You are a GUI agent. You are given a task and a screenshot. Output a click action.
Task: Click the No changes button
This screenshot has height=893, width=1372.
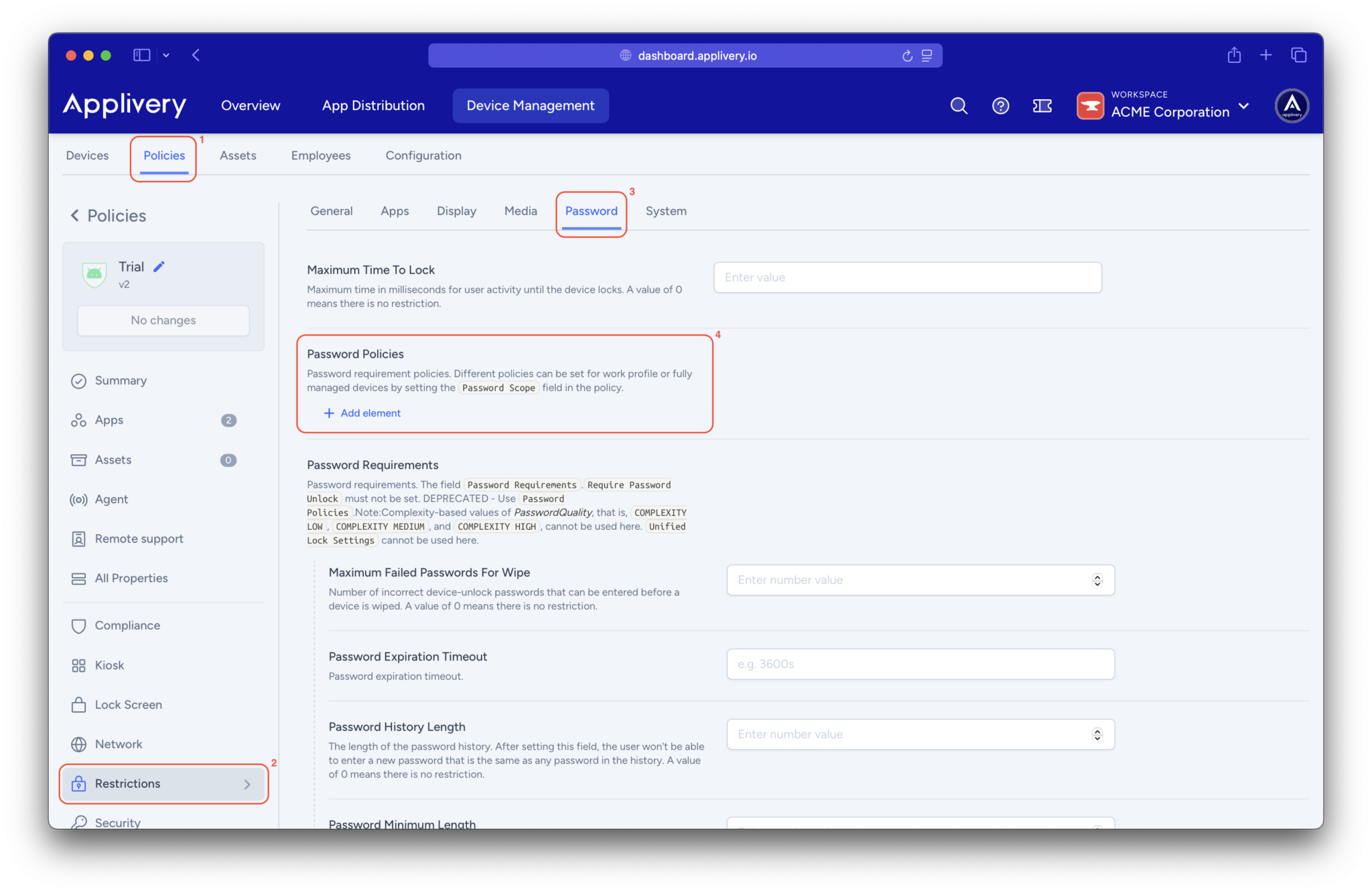pyautogui.click(x=163, y=320)
